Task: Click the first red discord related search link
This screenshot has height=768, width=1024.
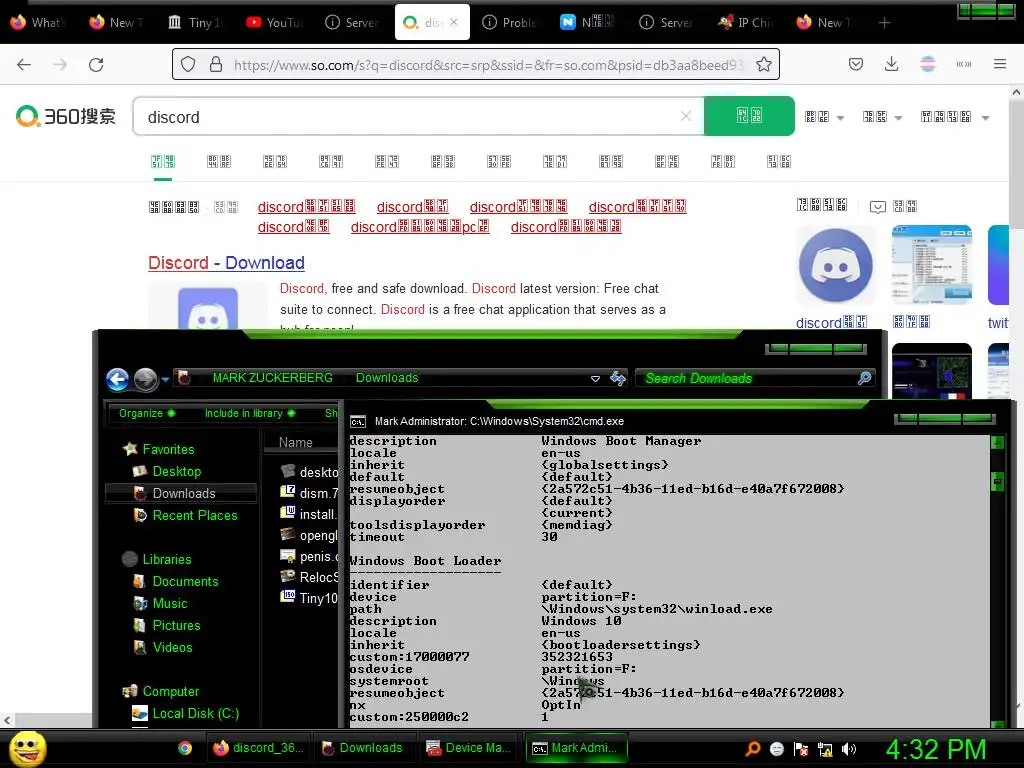Action: [306, 207]
